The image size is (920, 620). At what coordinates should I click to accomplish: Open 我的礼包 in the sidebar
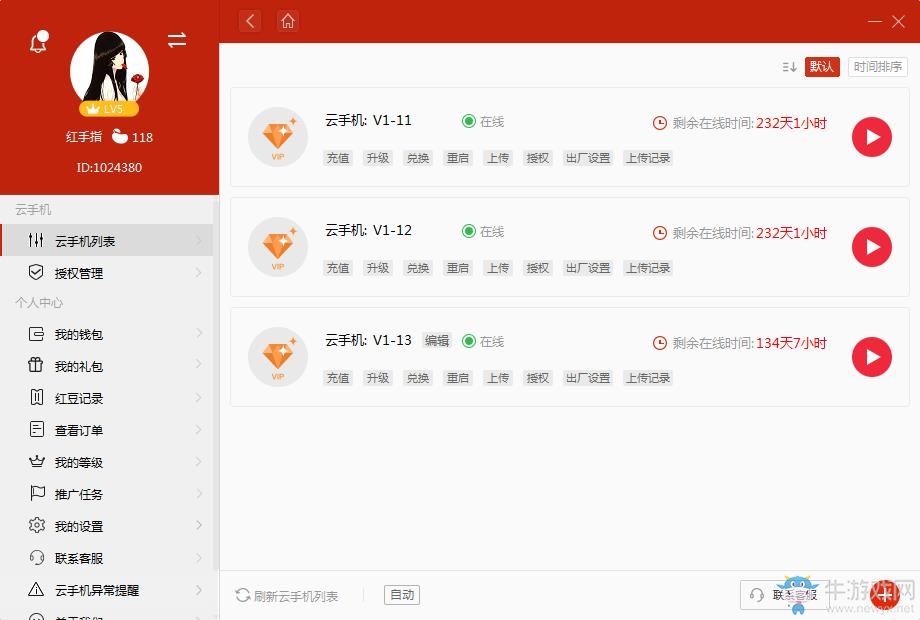click(106, 366)
